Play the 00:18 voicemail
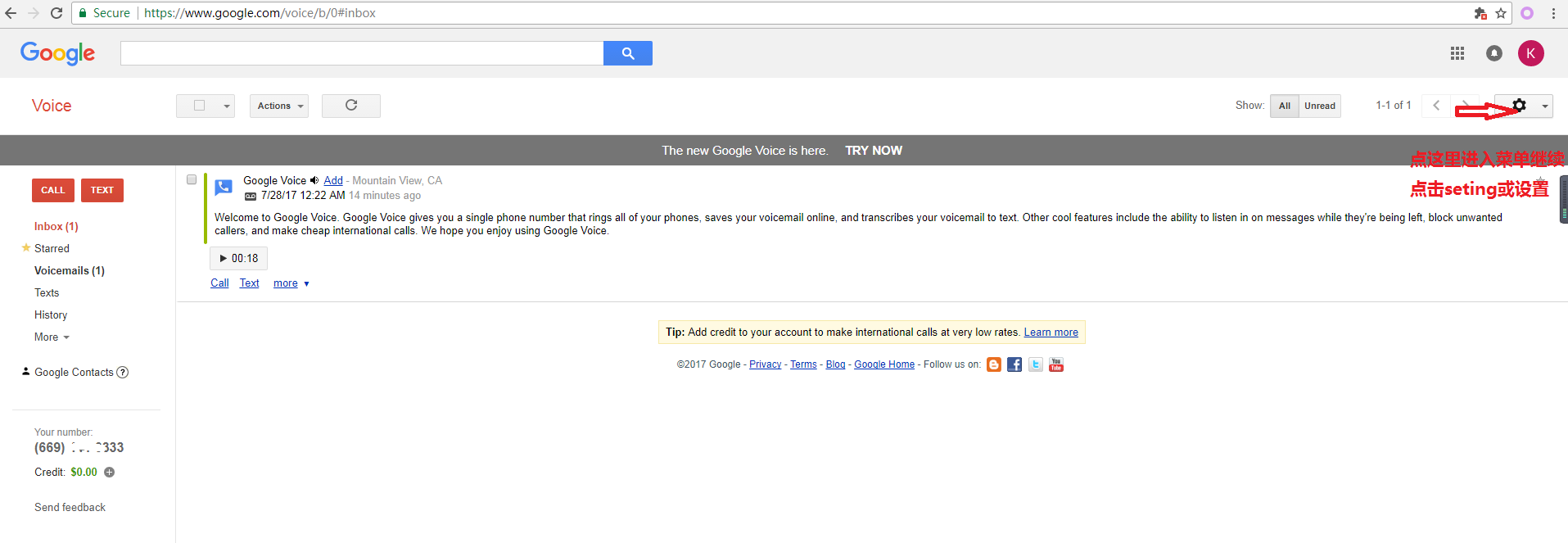This screenshot has width=1568, height=543. (238, 258)
